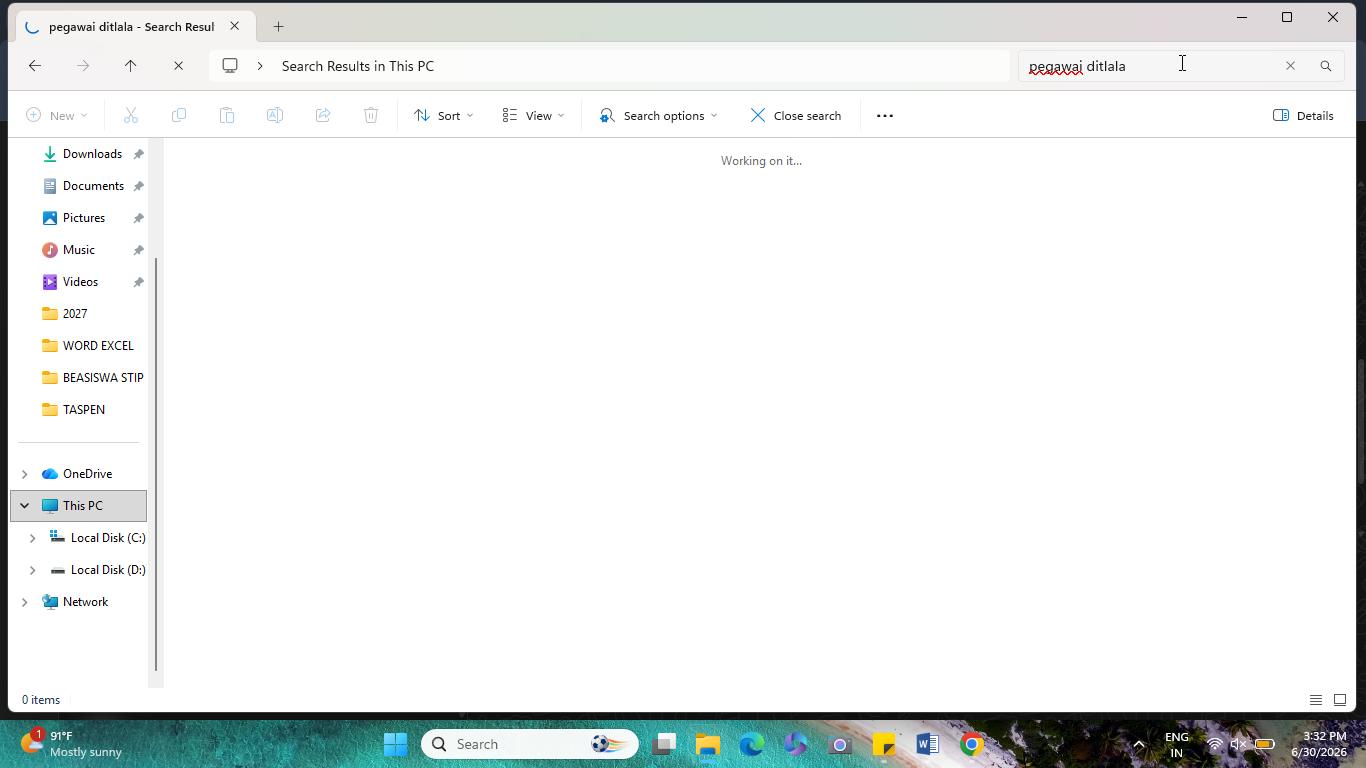1366x768 pixels.
Task: Launch Microsoft Edge from taskbar
Action: [752, 744]
